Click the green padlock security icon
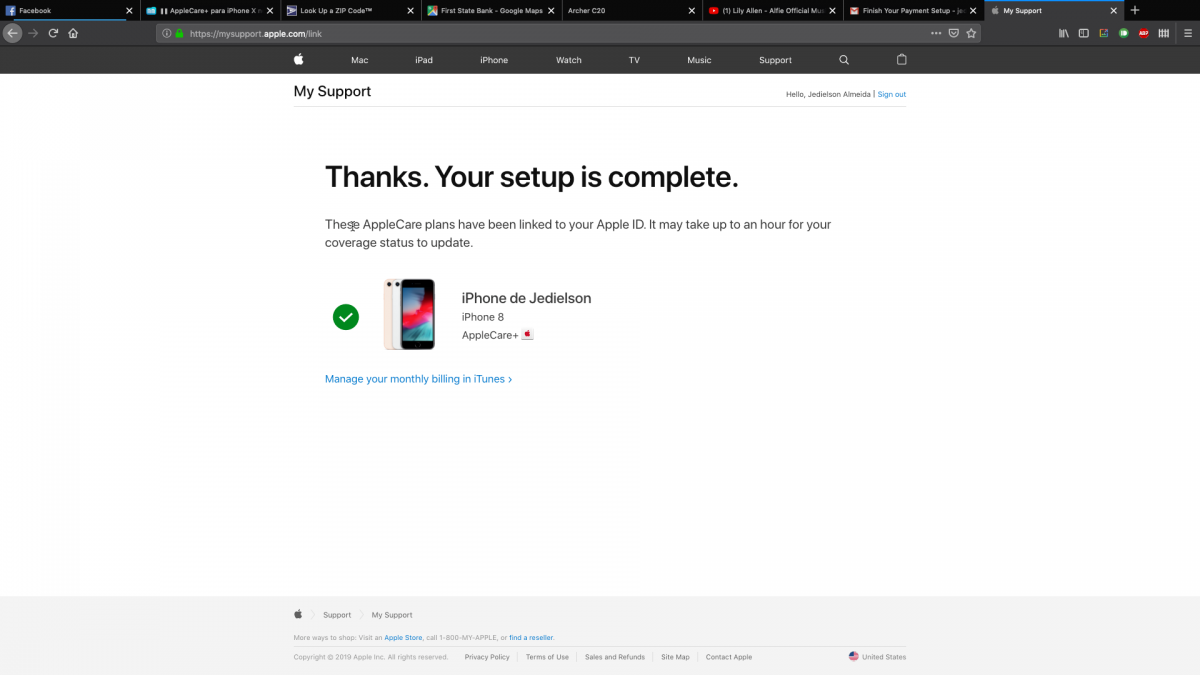 click(x=179, y=33)
